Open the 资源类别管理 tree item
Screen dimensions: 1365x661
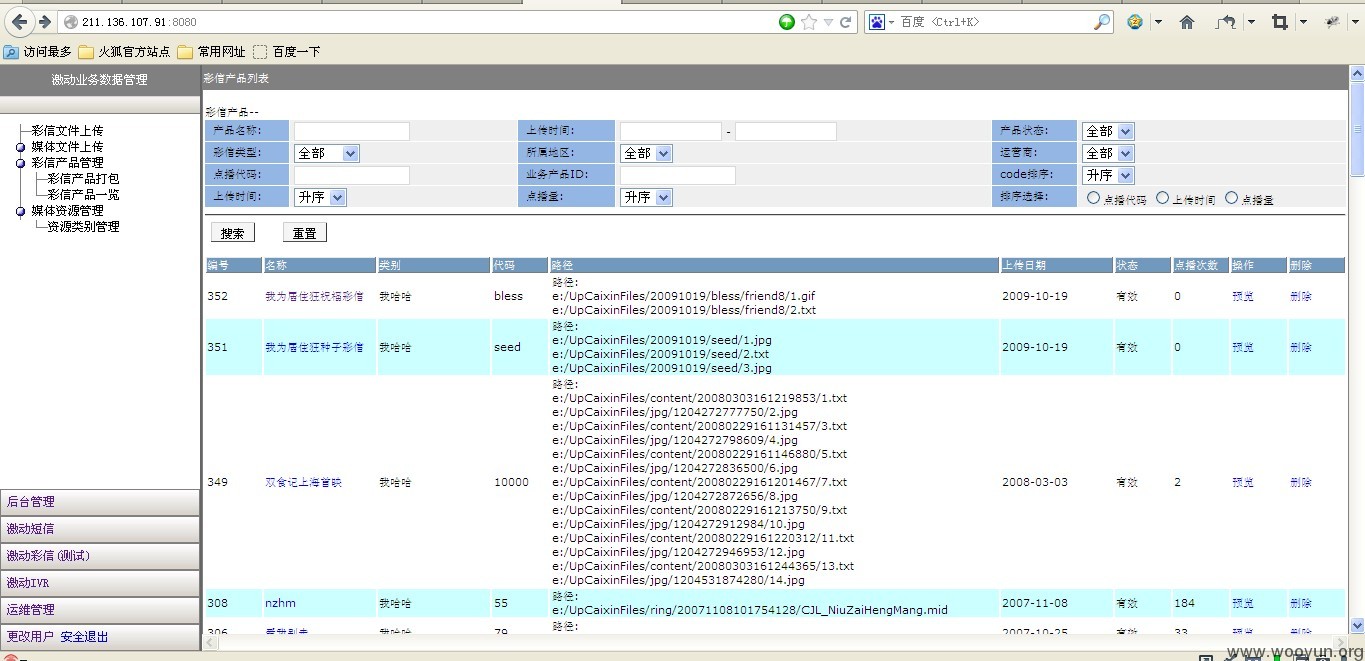pos(83,227)
